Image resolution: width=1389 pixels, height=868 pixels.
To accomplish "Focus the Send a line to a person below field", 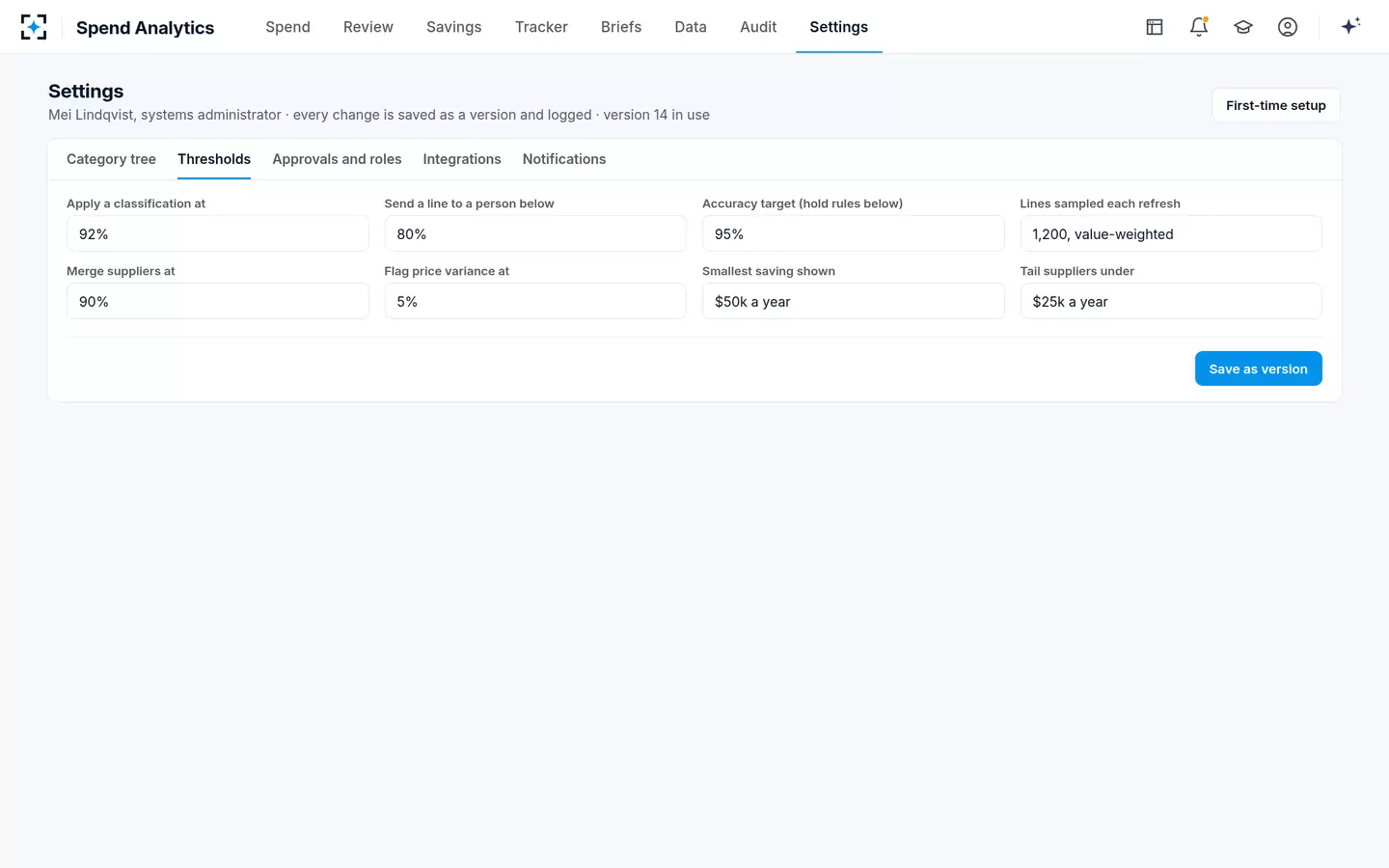I will click(535, 233).
